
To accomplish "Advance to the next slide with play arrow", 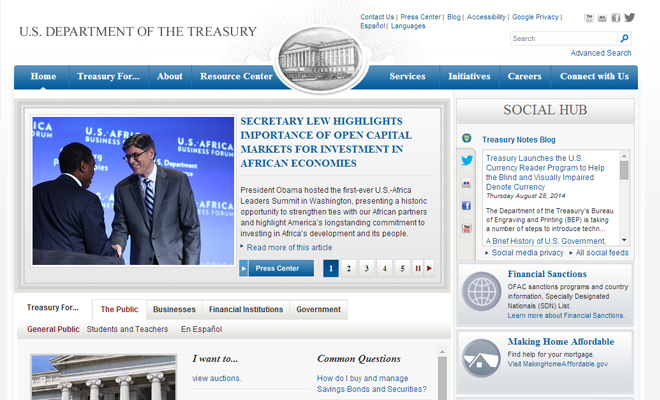I will point(429,268).
